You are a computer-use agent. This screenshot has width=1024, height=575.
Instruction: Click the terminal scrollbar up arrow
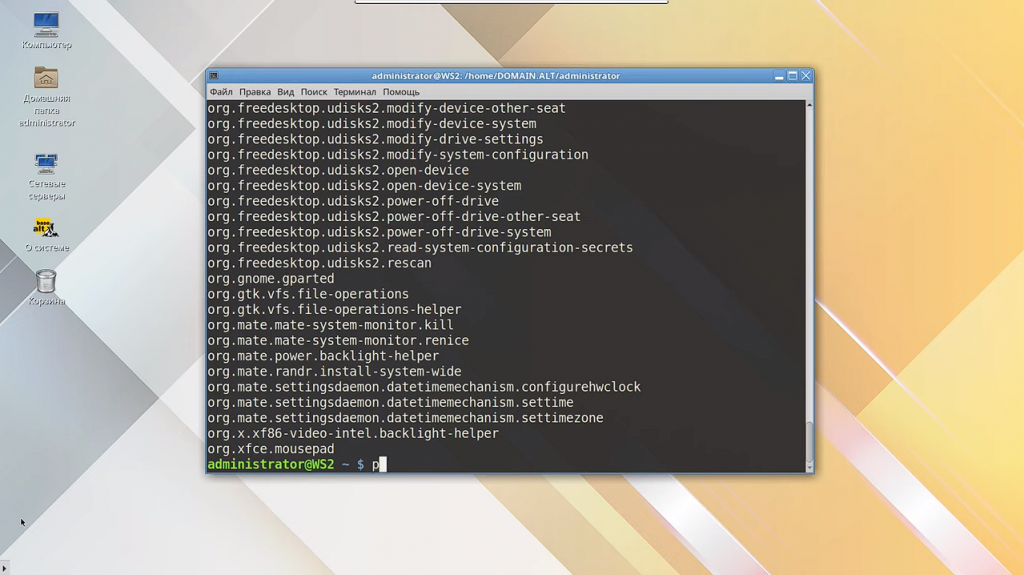pos(809,105)
